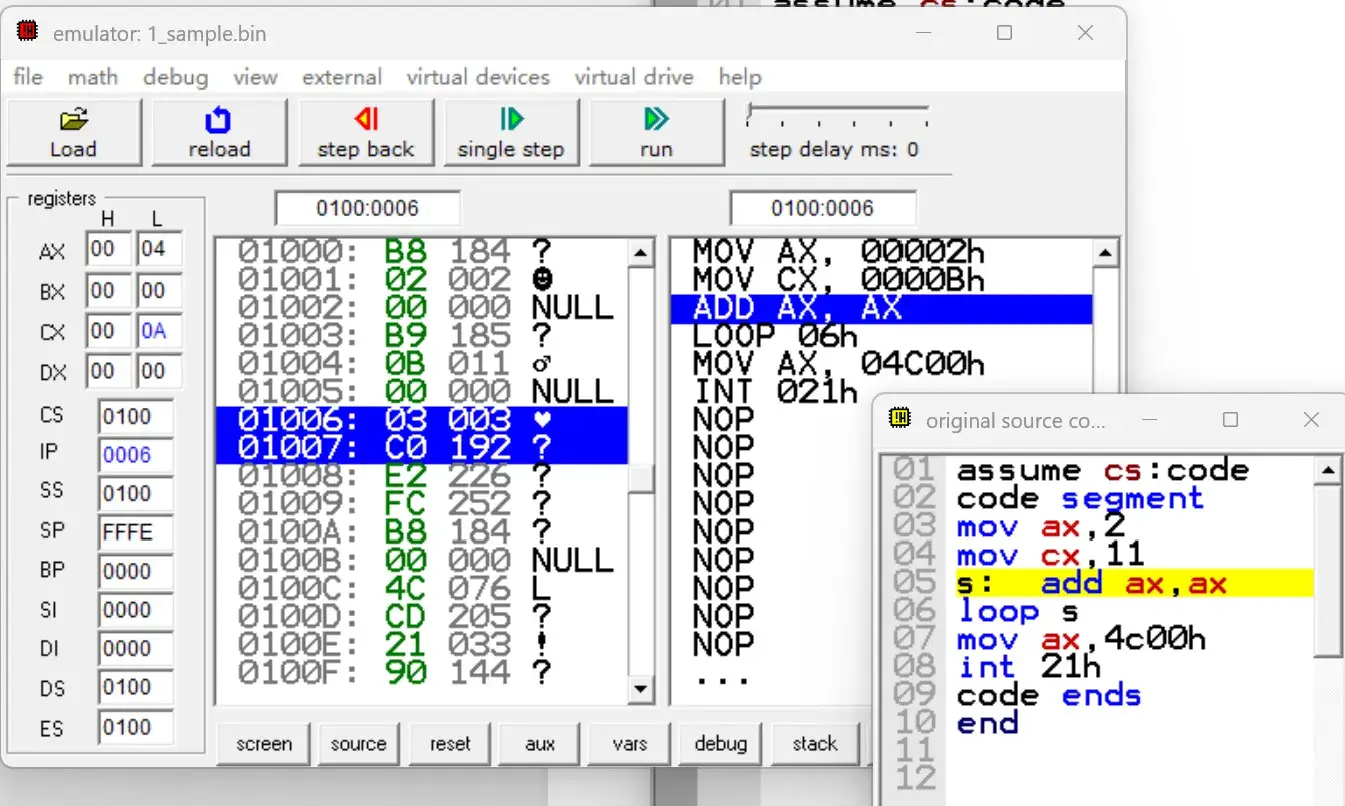
Task: Click the ES register field
Action: pyautogui.click(x=135, y=727)
